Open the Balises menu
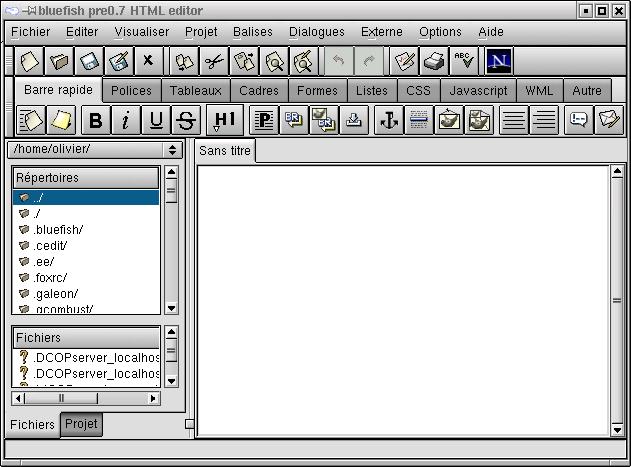Screen dimensions: 631x467 (x=252, y=32)
